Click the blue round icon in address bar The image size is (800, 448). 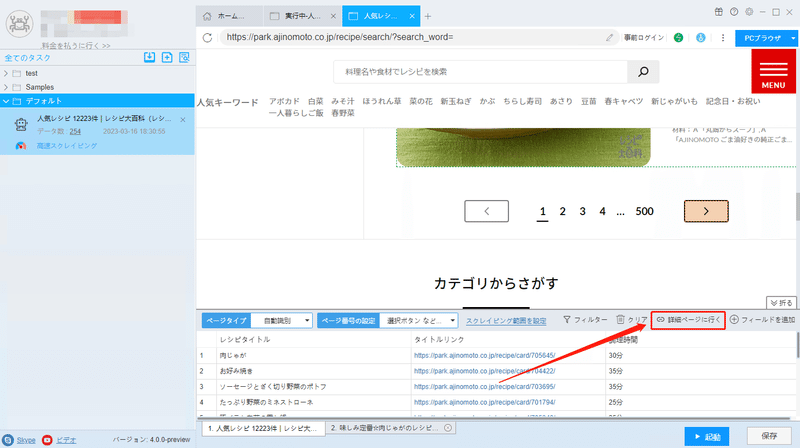701,37
